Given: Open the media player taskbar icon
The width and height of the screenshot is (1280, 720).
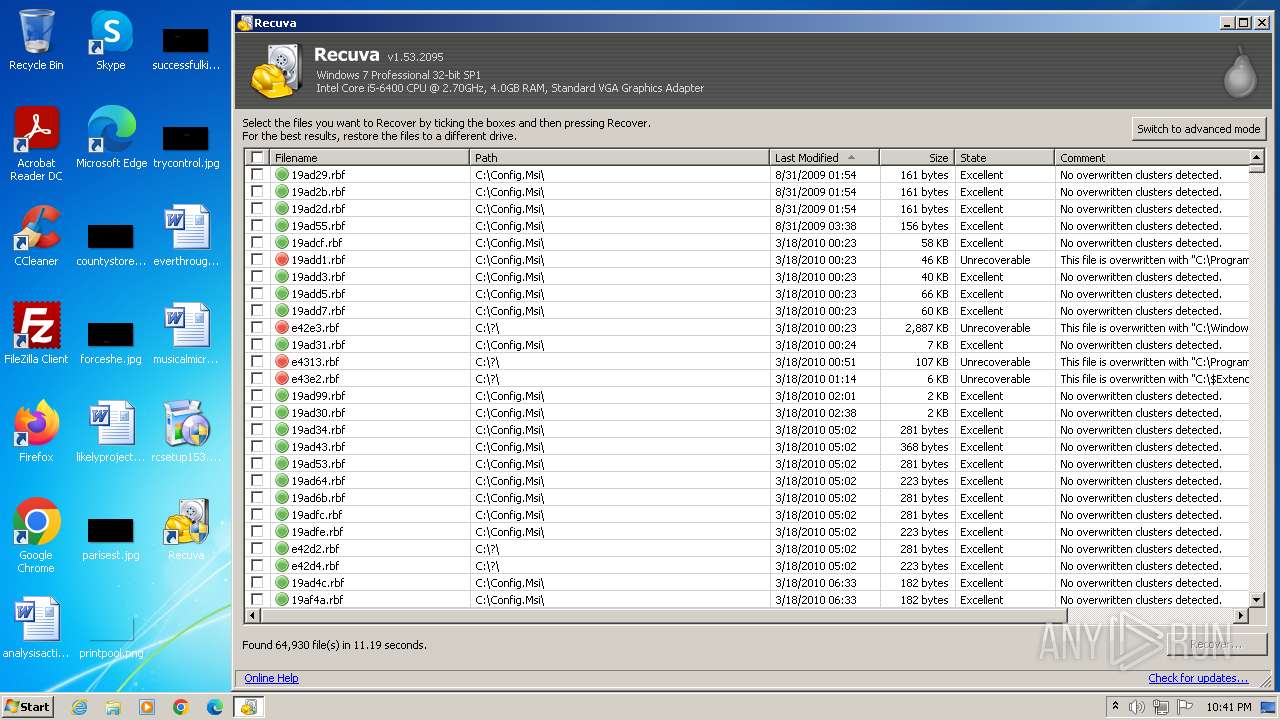Looking at the screenshot, I should tap(147, 707).
